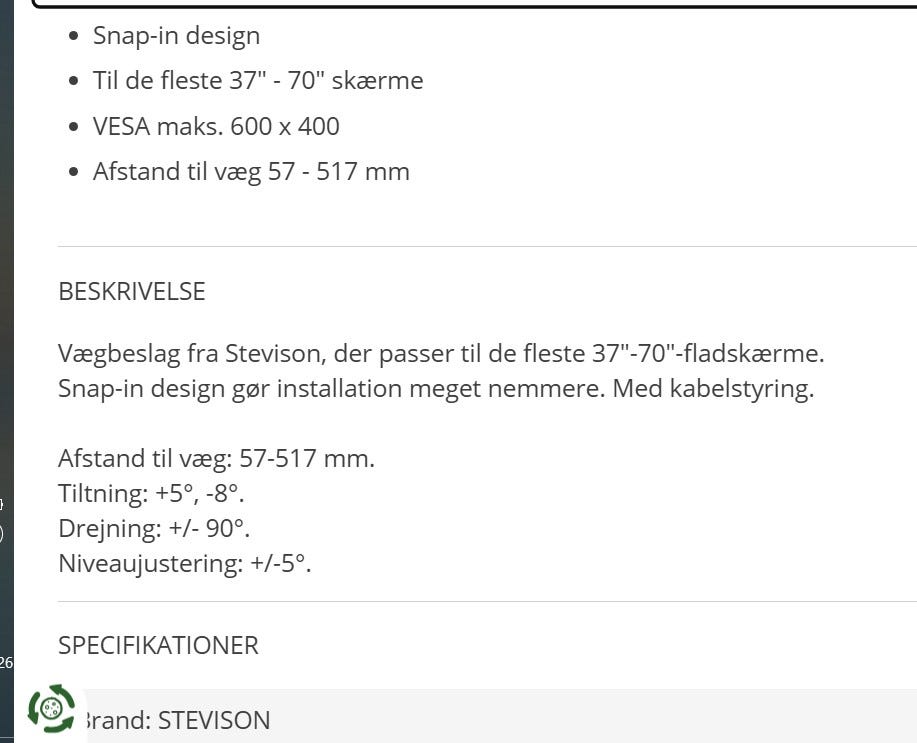Click the dark left sidebar strip
917x743 pixels.
[6, 300]
